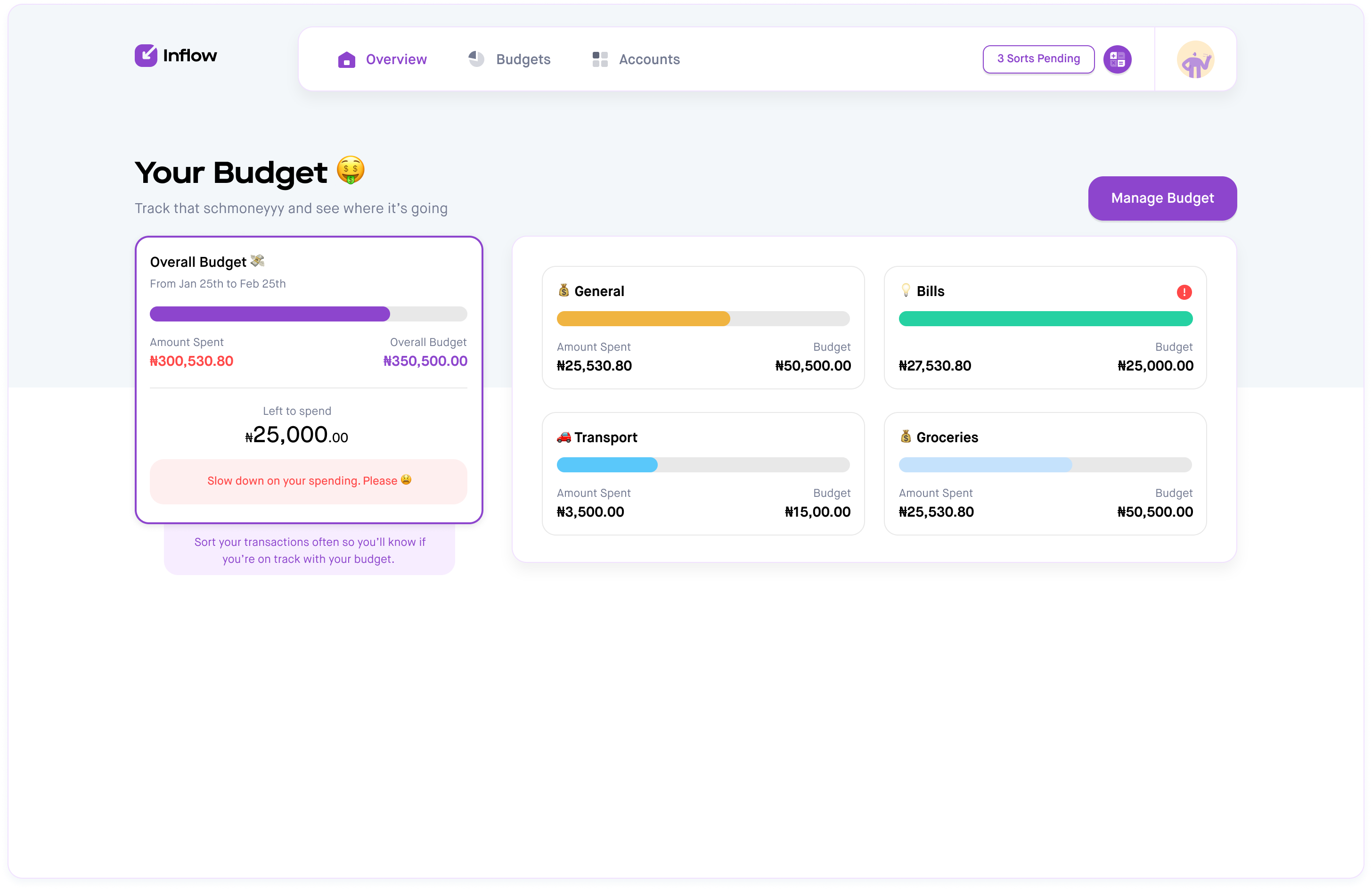The image size is (1372, 890).
Task: Click From Jan 25th to Feb 25th
Action: click(x=218, y=284)
